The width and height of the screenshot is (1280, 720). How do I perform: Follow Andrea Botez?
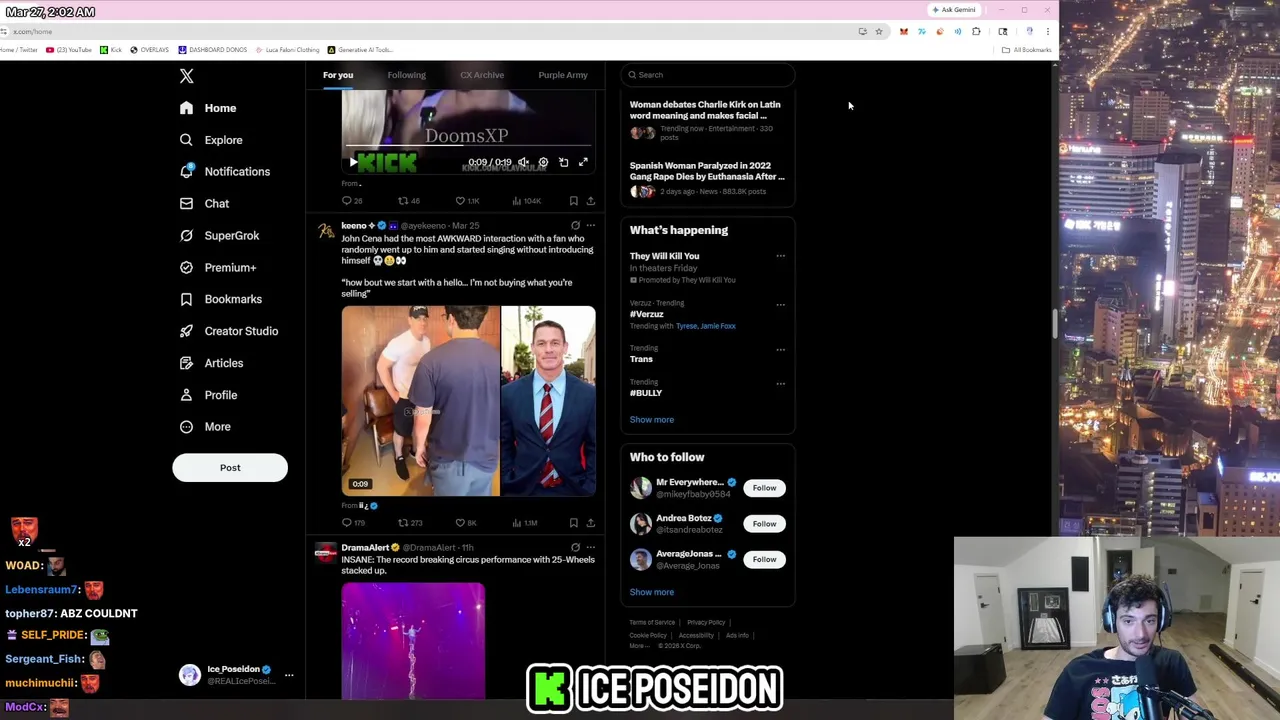(x=764, y=524)
